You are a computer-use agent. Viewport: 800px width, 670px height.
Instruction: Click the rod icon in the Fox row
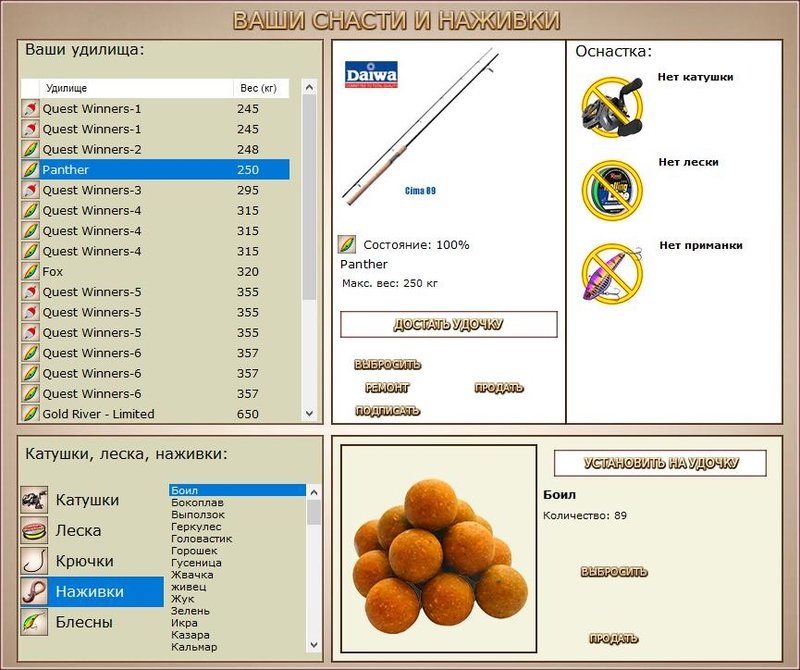30,271
